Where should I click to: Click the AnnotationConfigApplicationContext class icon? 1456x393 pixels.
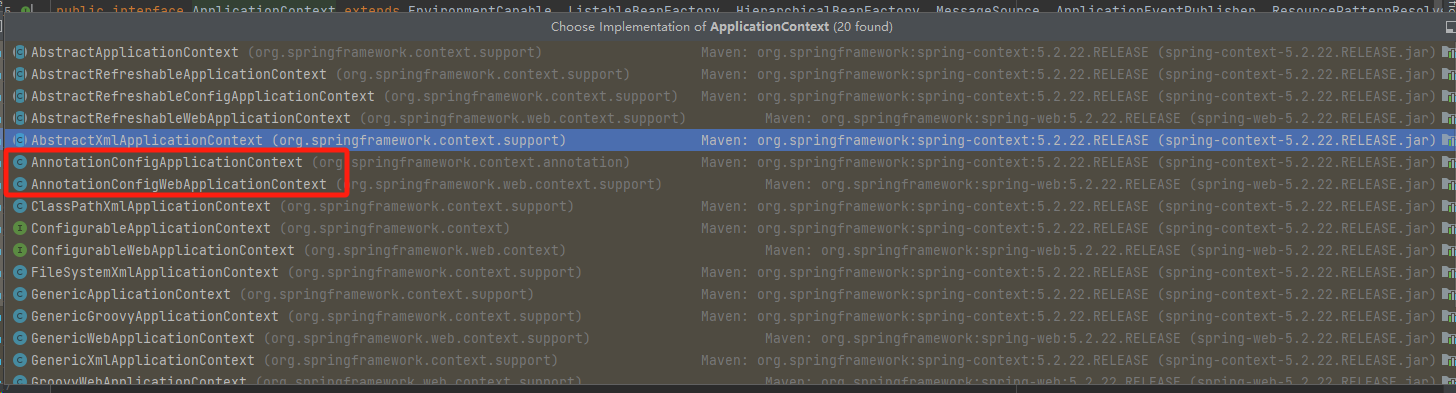pyautogui.click(x=19, y=162)
